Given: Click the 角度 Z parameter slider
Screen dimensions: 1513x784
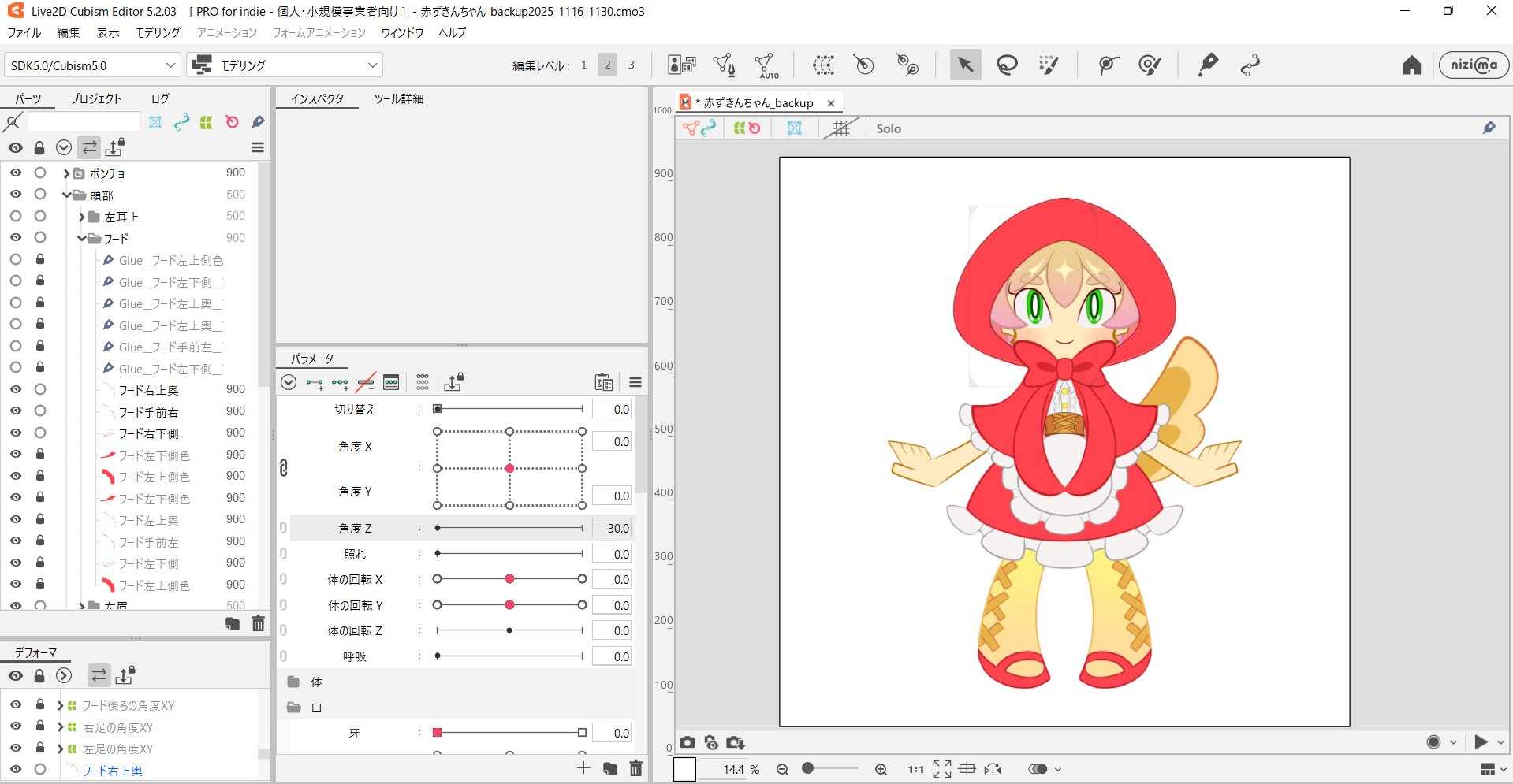Looking at the screenshot, I should (509, 528).
